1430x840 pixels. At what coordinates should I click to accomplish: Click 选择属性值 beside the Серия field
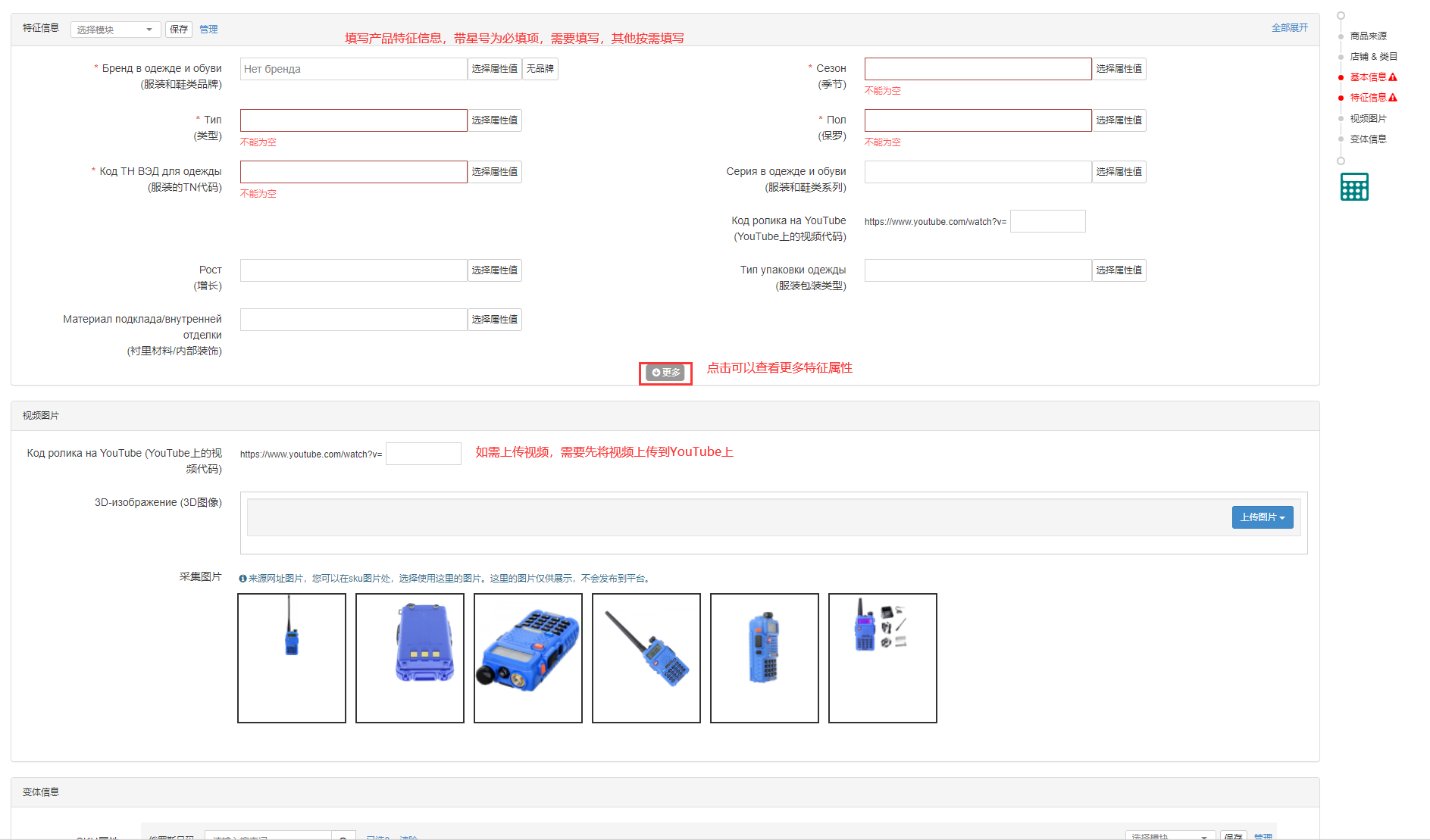pyautogui.click(x=1119, y=172)
